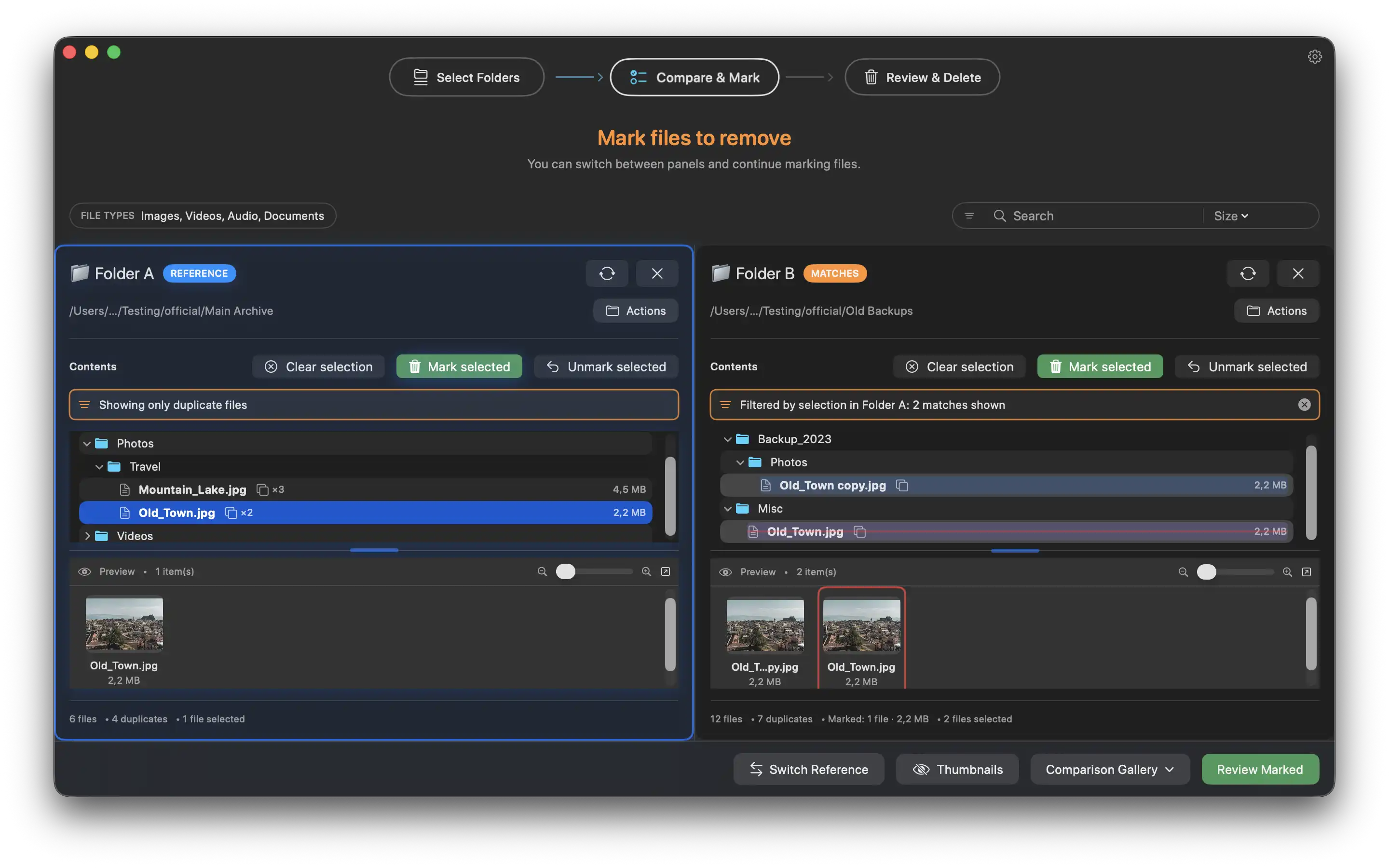Refresh Folder B with the reload icon
The width and height of the screenshot is (1389, 868).
click(1247, 273)
